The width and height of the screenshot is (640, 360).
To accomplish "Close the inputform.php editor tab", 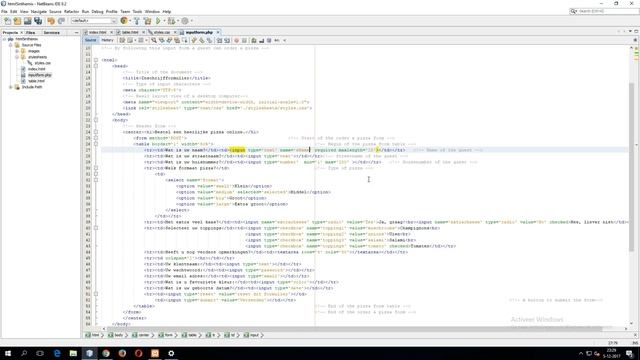I will click(218, 32).
